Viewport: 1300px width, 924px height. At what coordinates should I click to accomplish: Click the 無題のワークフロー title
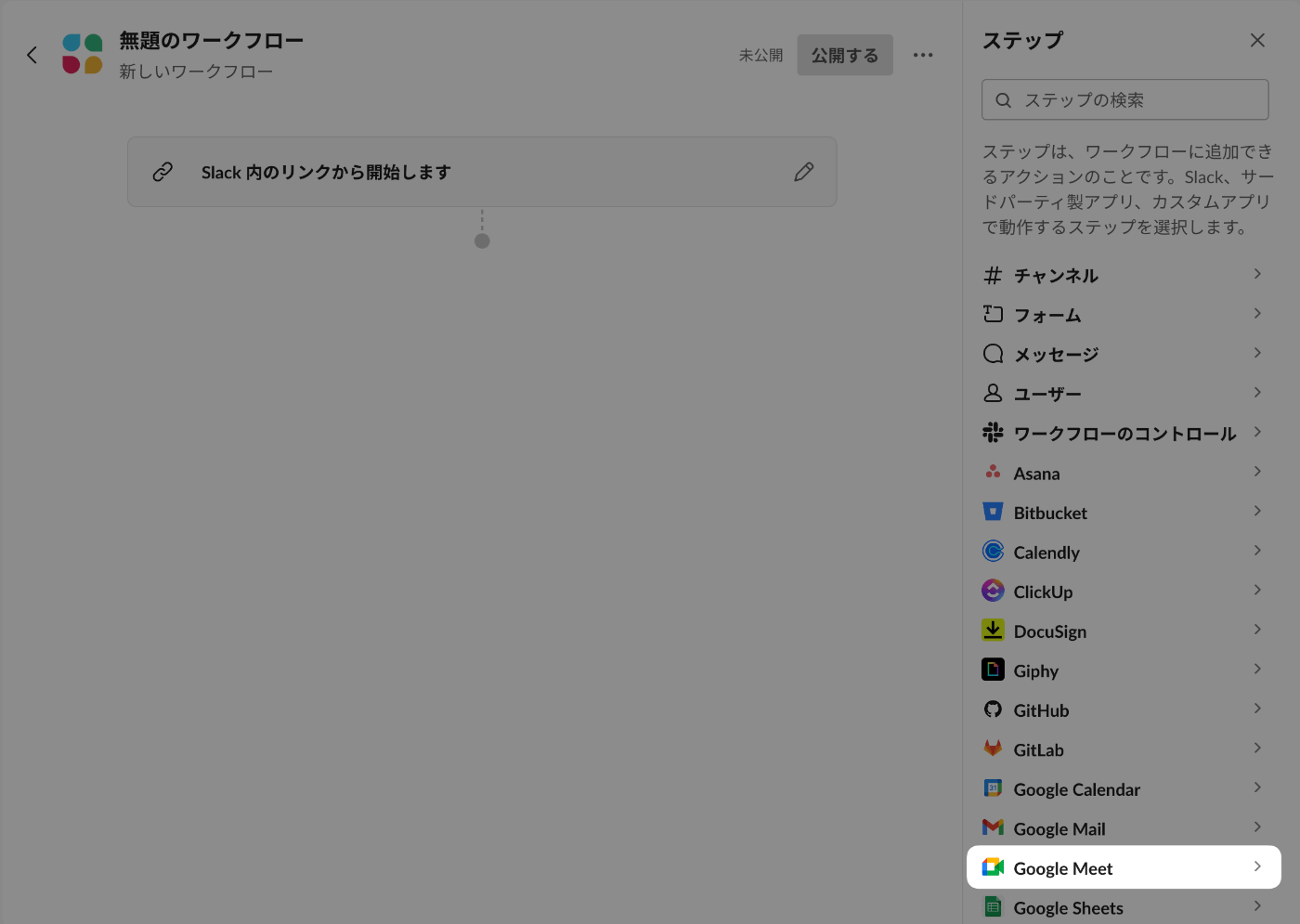tap(212, 41)
